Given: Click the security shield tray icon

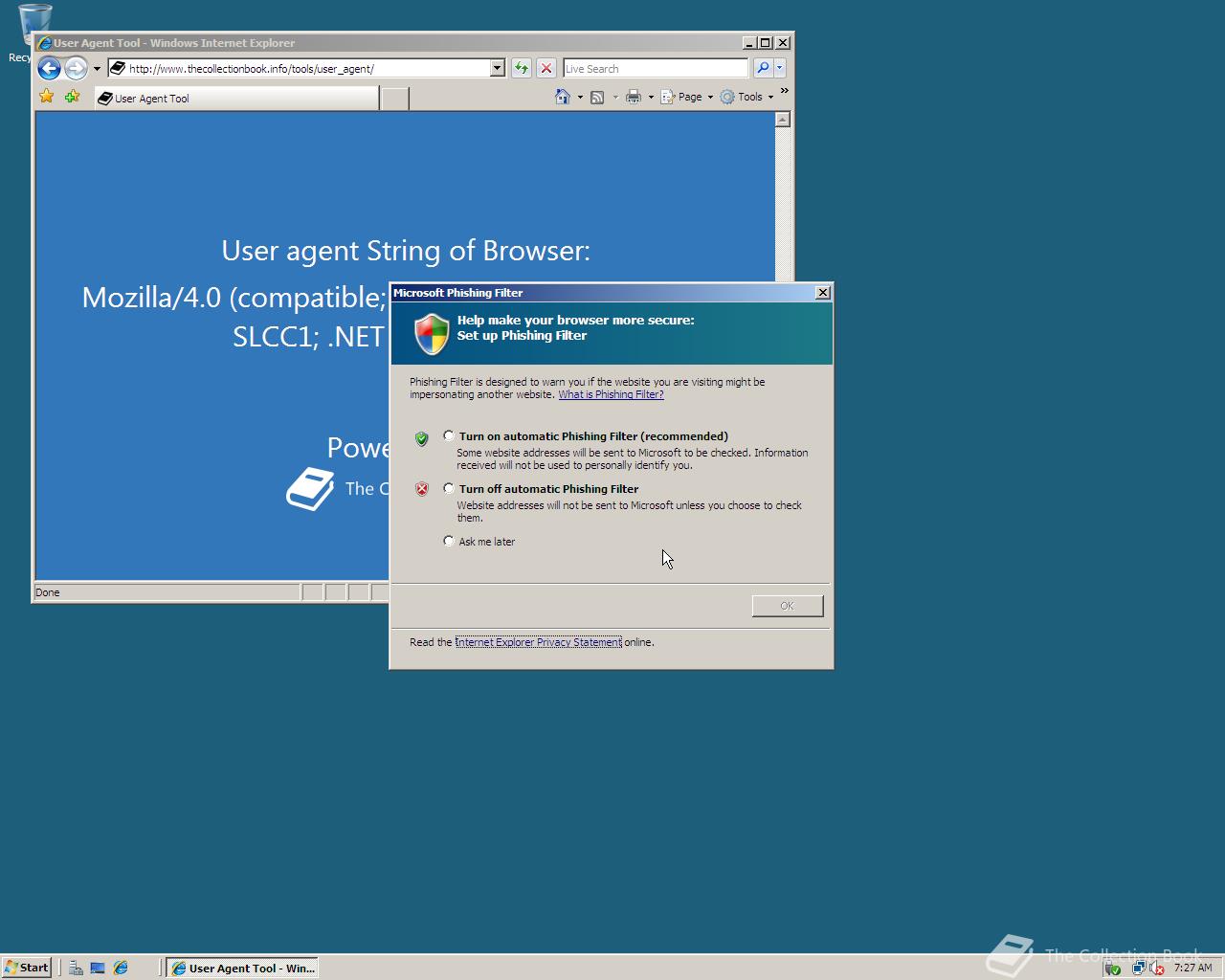Looking at the screenshot, I should [1112, 969].
